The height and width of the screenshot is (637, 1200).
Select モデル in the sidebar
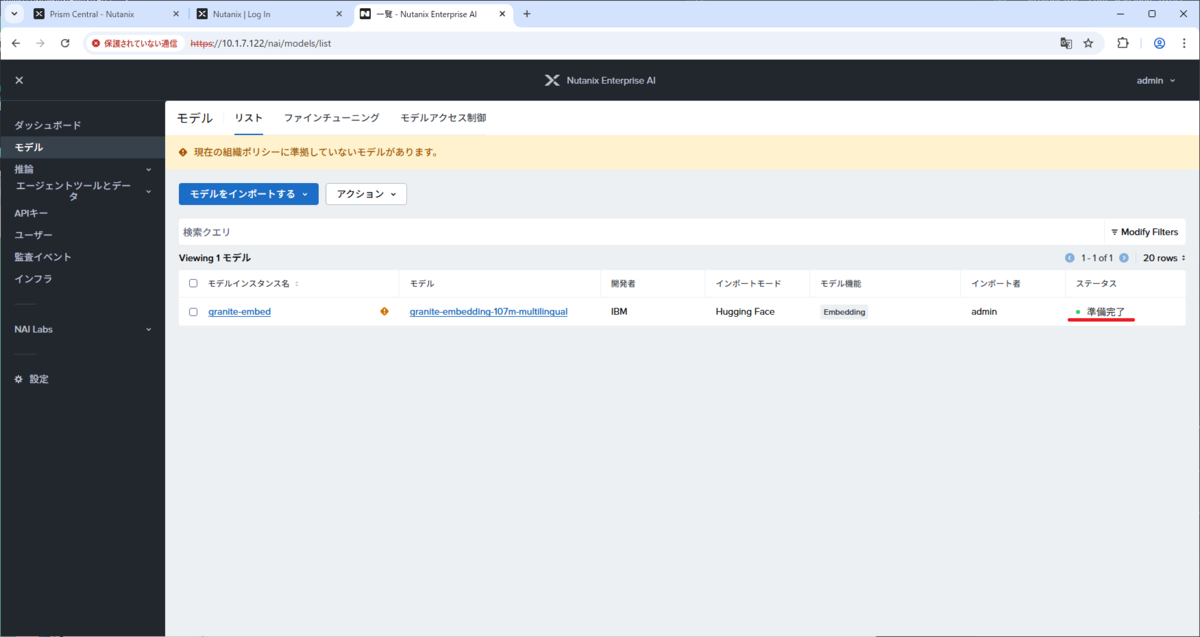click(x=82, y=147)
